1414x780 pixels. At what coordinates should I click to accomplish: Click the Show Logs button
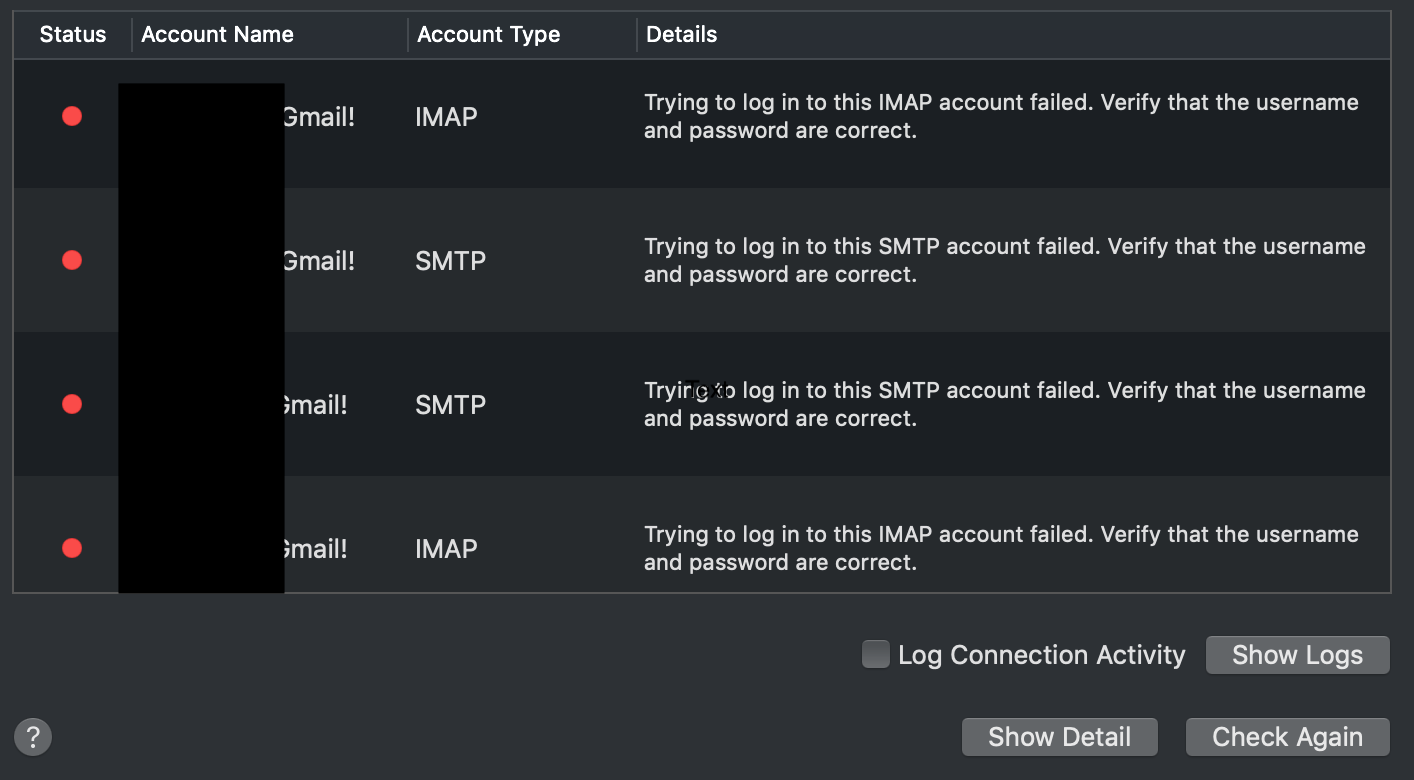(1297, 655)
